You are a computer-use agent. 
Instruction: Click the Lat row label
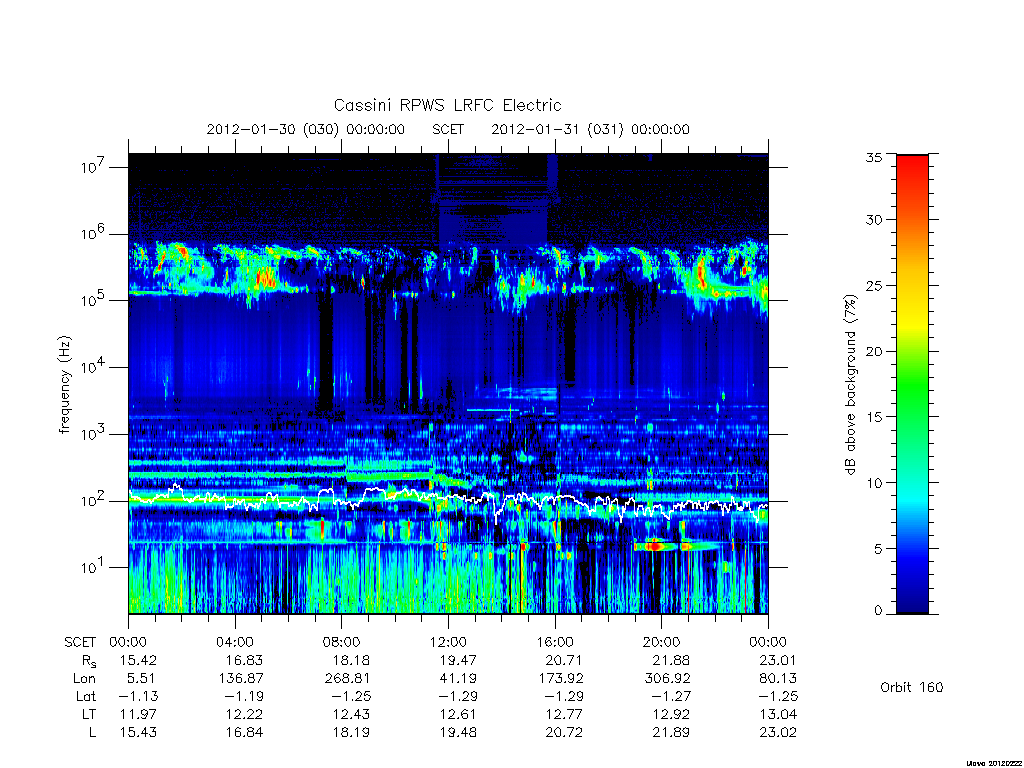86,697
